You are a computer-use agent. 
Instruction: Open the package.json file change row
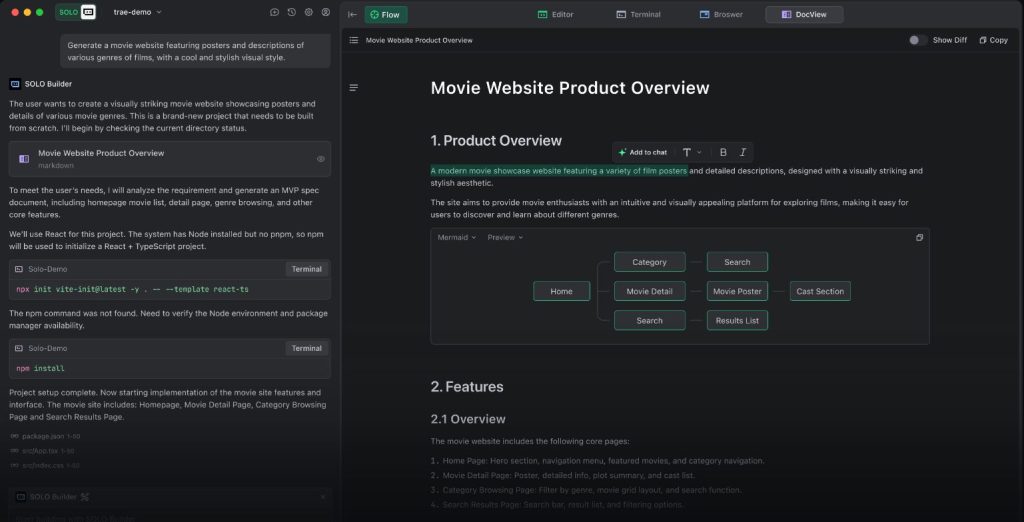(46, 436)
